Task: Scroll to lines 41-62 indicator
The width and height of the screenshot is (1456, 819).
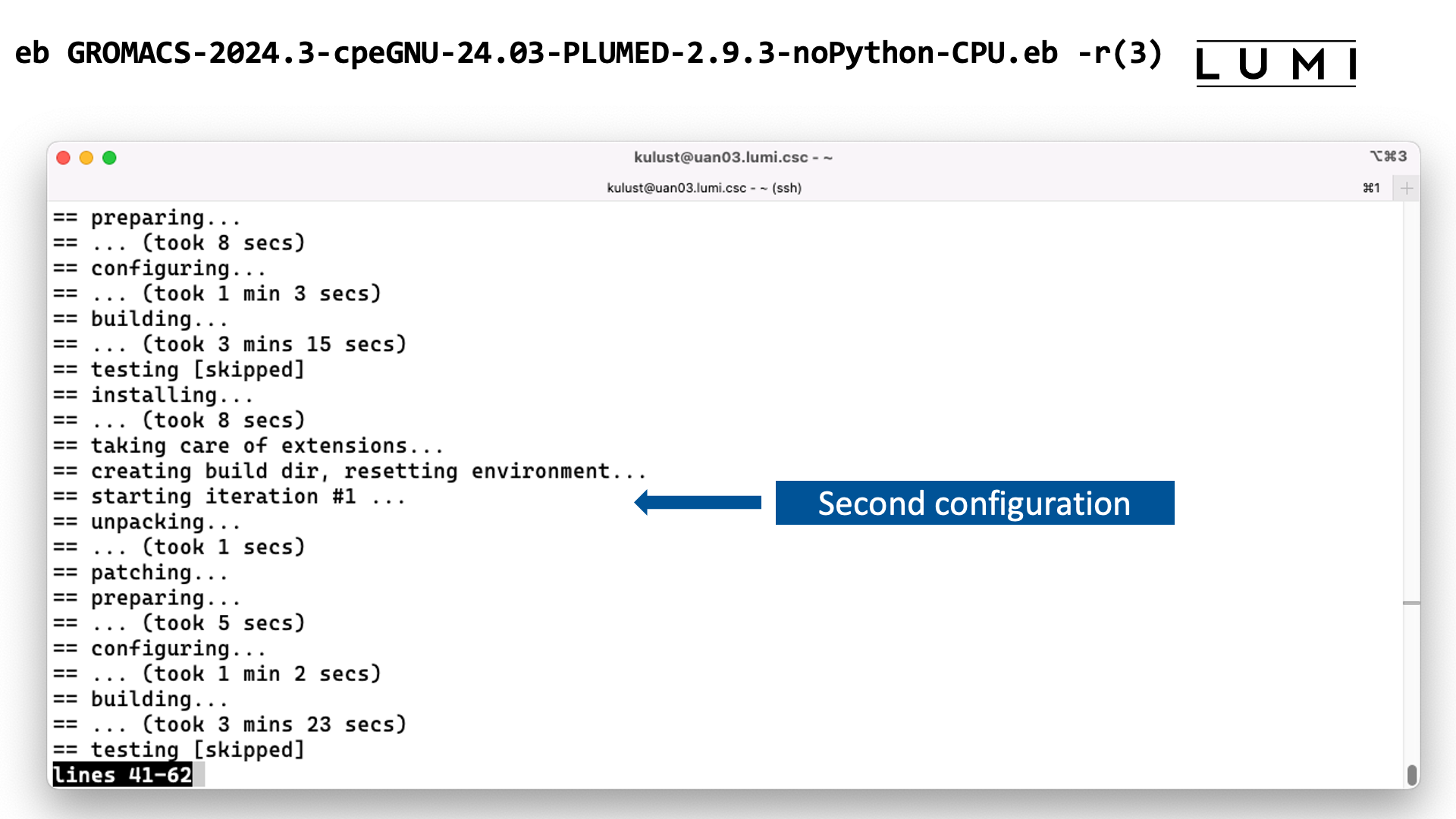Action: point(120,775)
